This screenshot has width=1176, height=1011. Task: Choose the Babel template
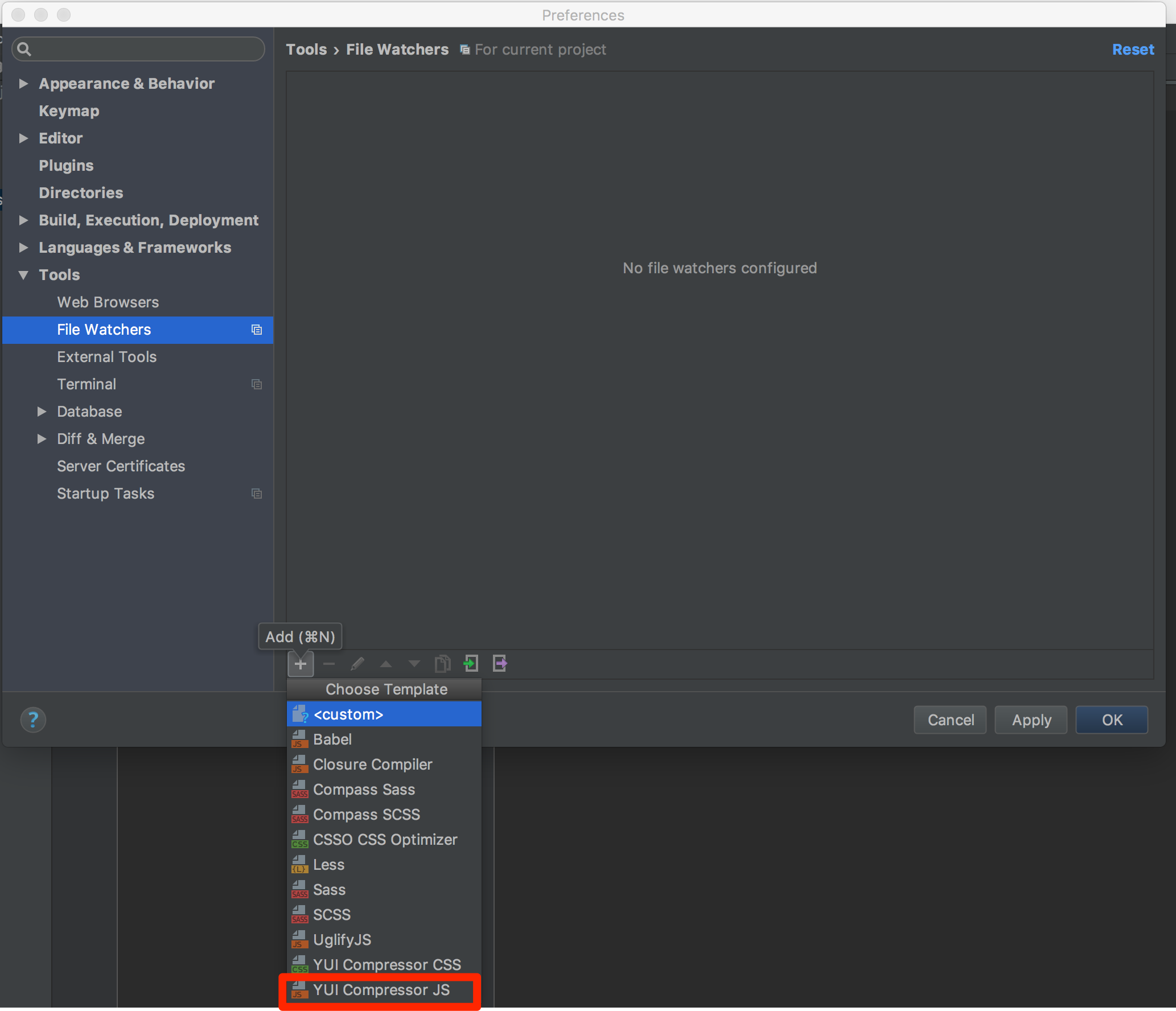(384, 739)
